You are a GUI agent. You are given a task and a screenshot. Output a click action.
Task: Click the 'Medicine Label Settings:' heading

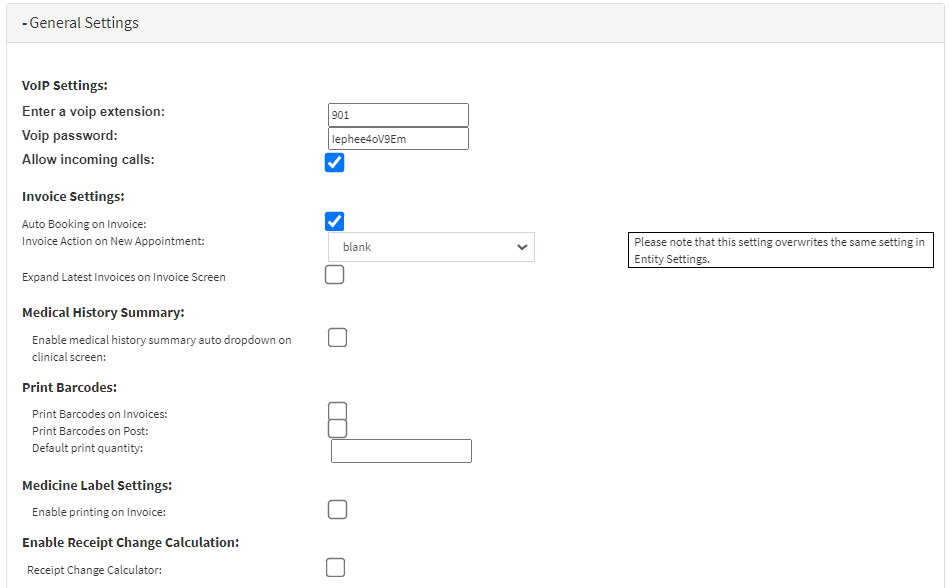[97, 485]
